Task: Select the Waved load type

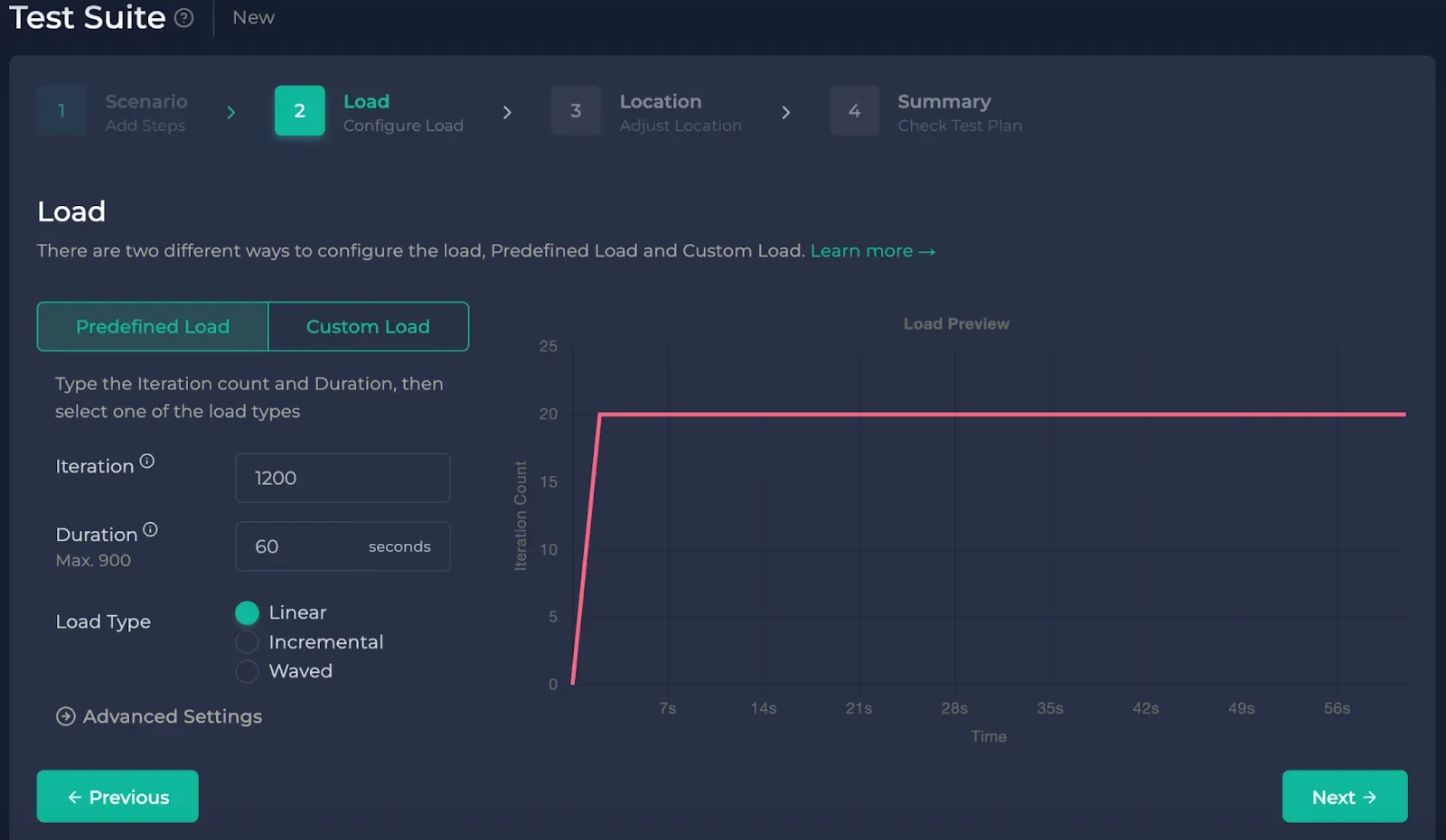Action: 247,671
